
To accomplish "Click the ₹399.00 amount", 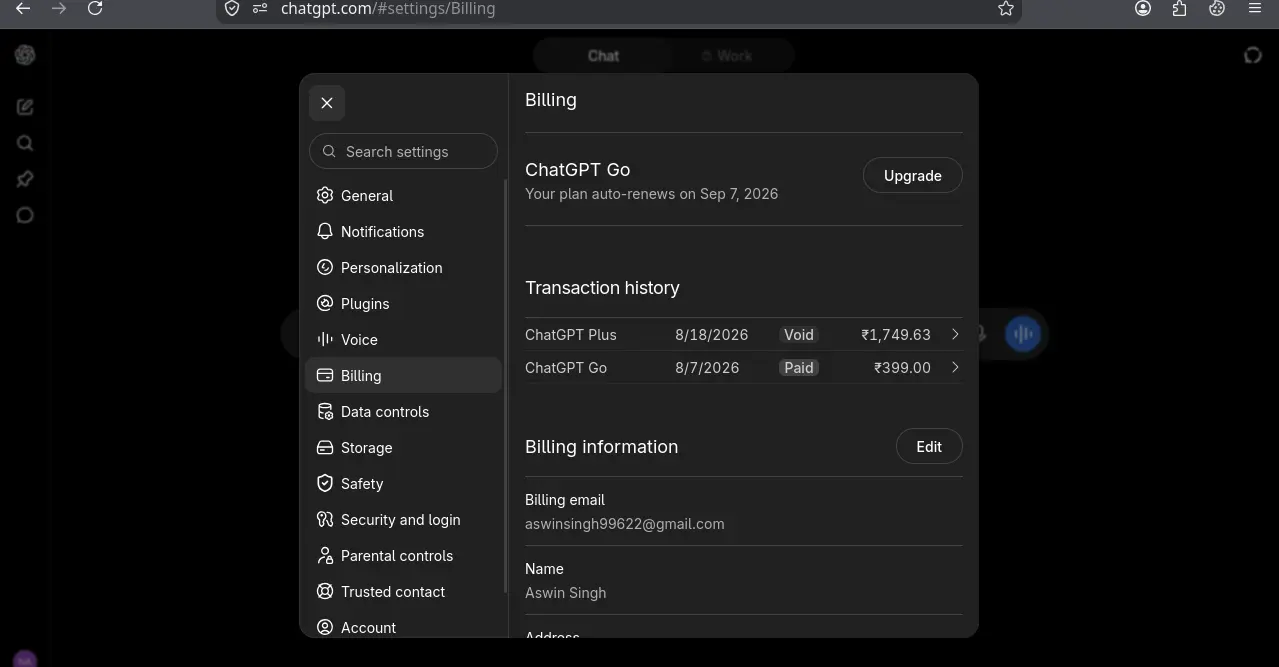I will tap(902, 368).
